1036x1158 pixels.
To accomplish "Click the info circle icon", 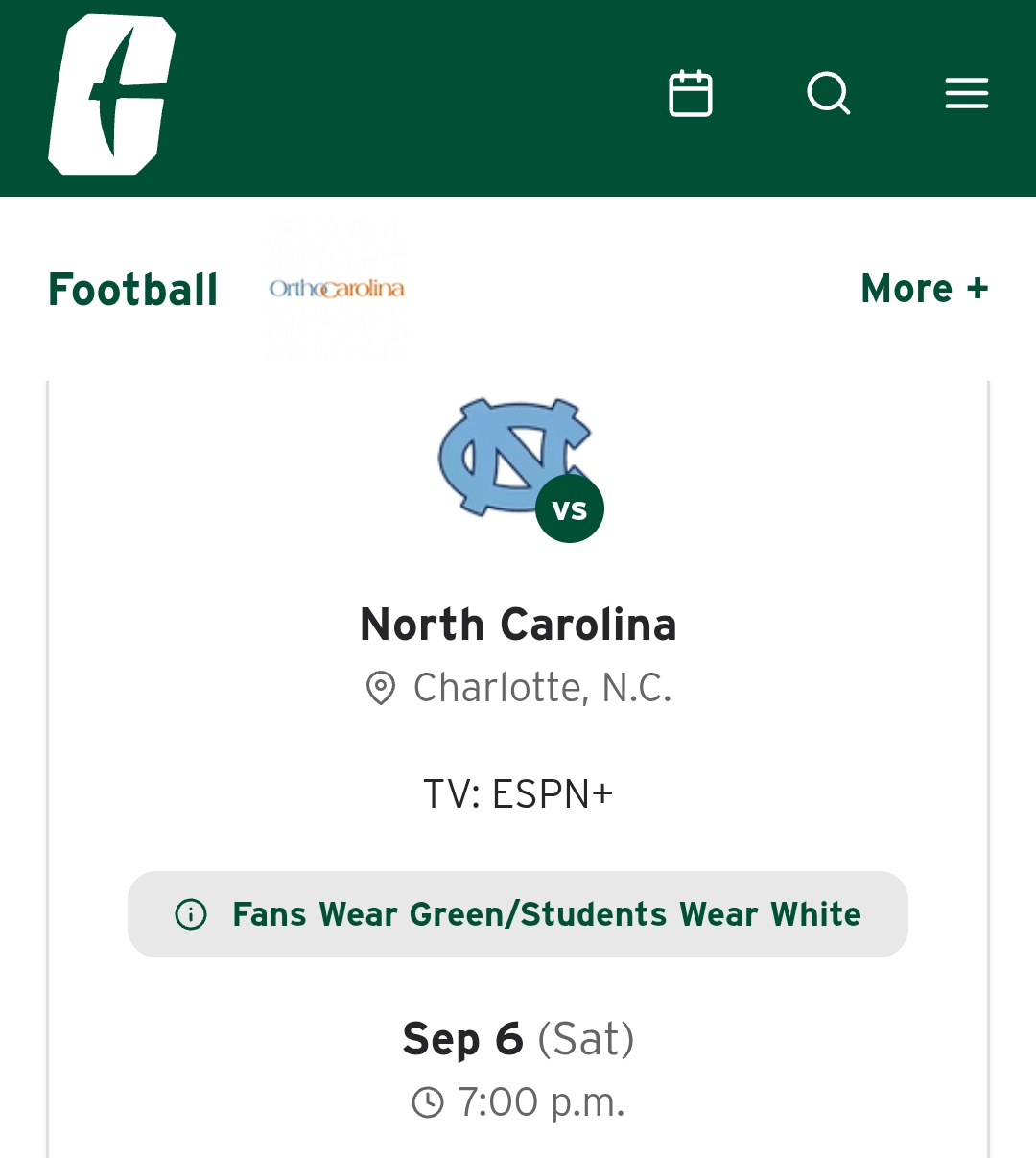I will point(191,914).
